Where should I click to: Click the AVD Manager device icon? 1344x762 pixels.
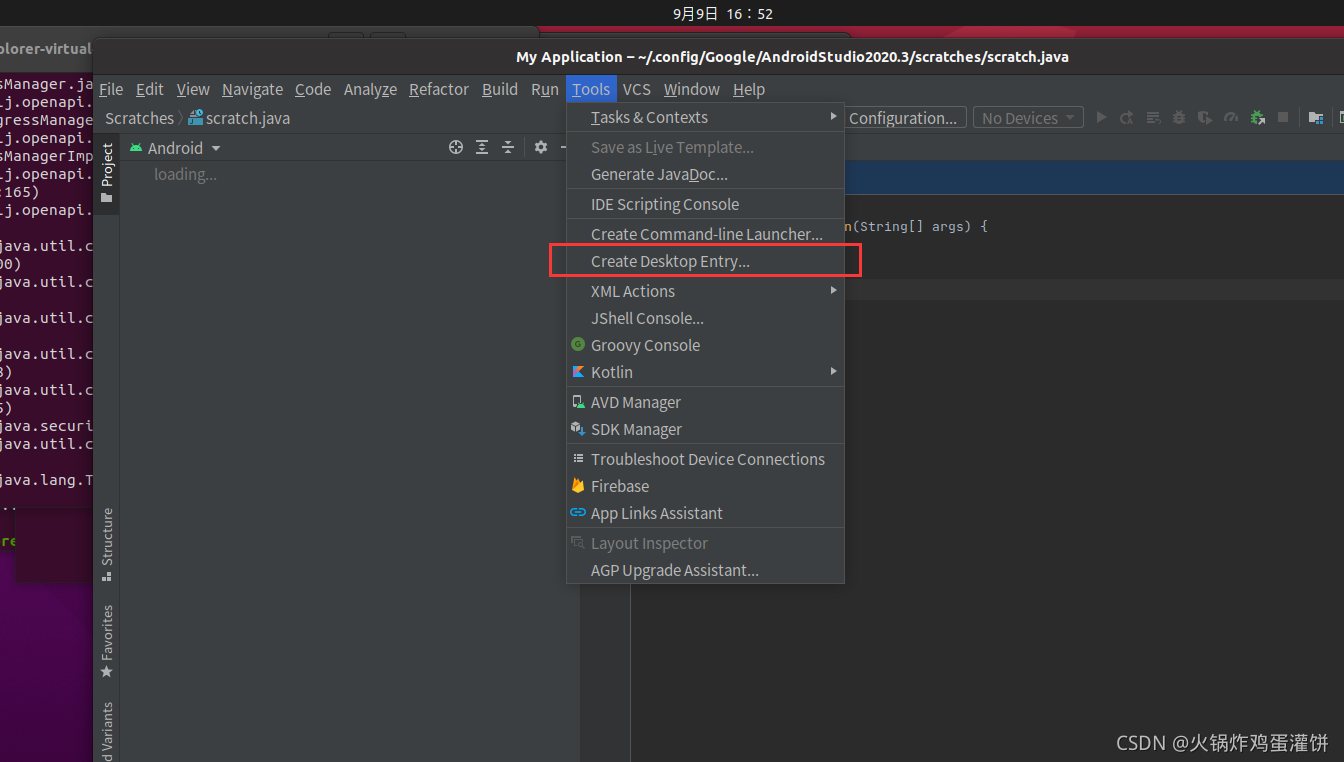coord(578,401)
